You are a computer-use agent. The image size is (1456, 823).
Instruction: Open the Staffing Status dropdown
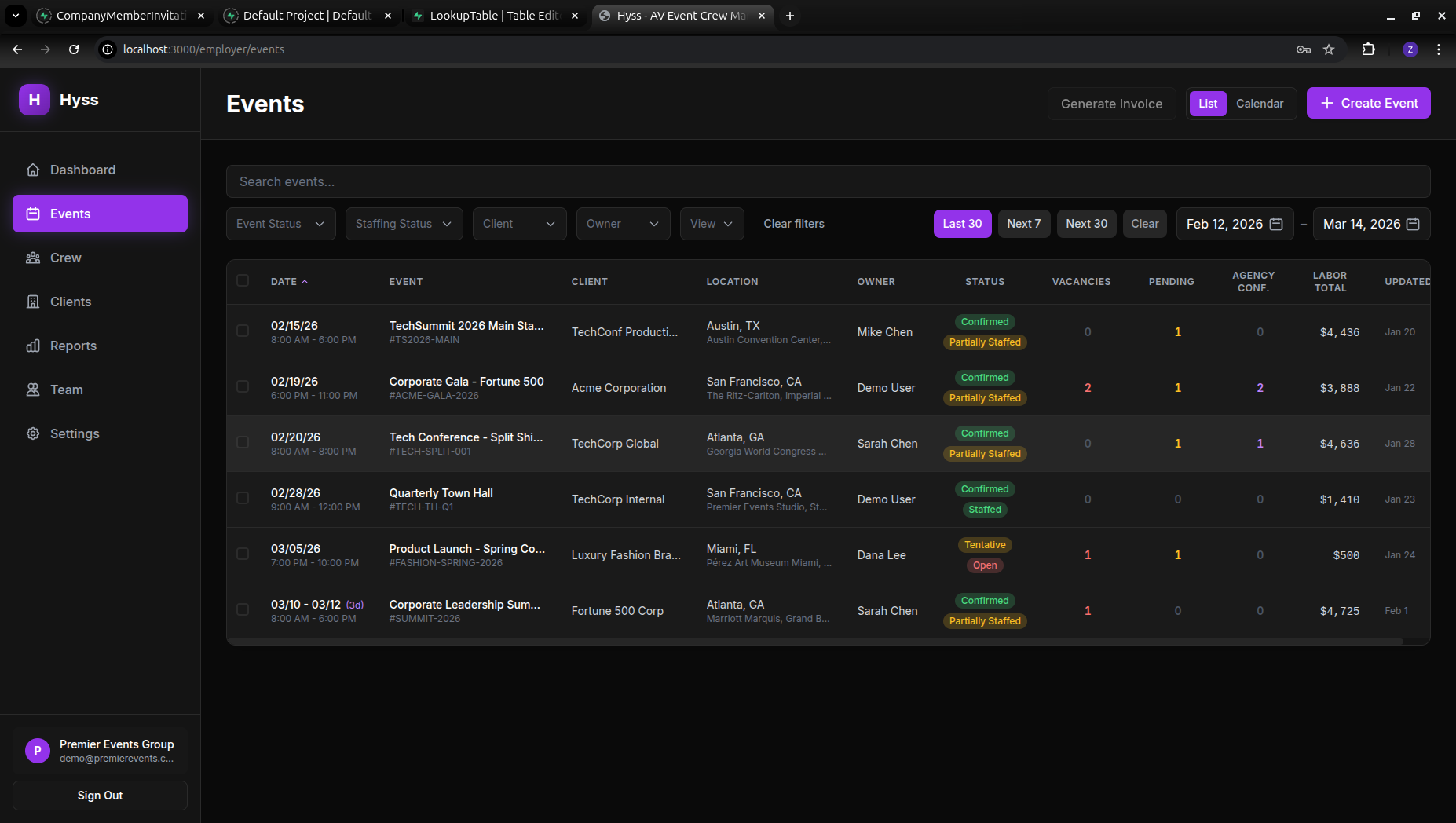pos(404,224)
